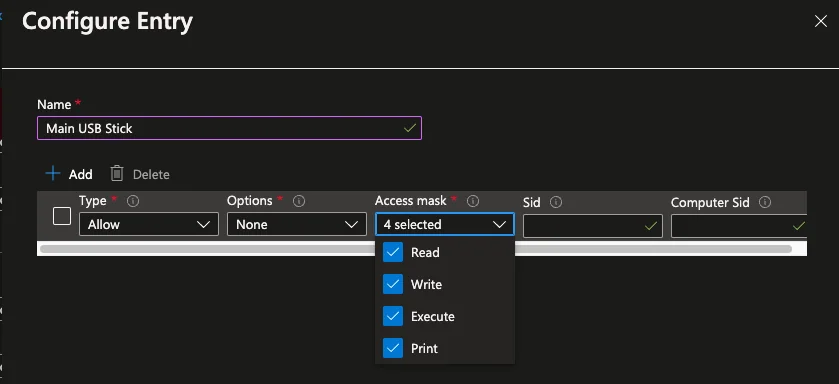Click the chevron arrow of Access mask dropdown

coord(499,225)
